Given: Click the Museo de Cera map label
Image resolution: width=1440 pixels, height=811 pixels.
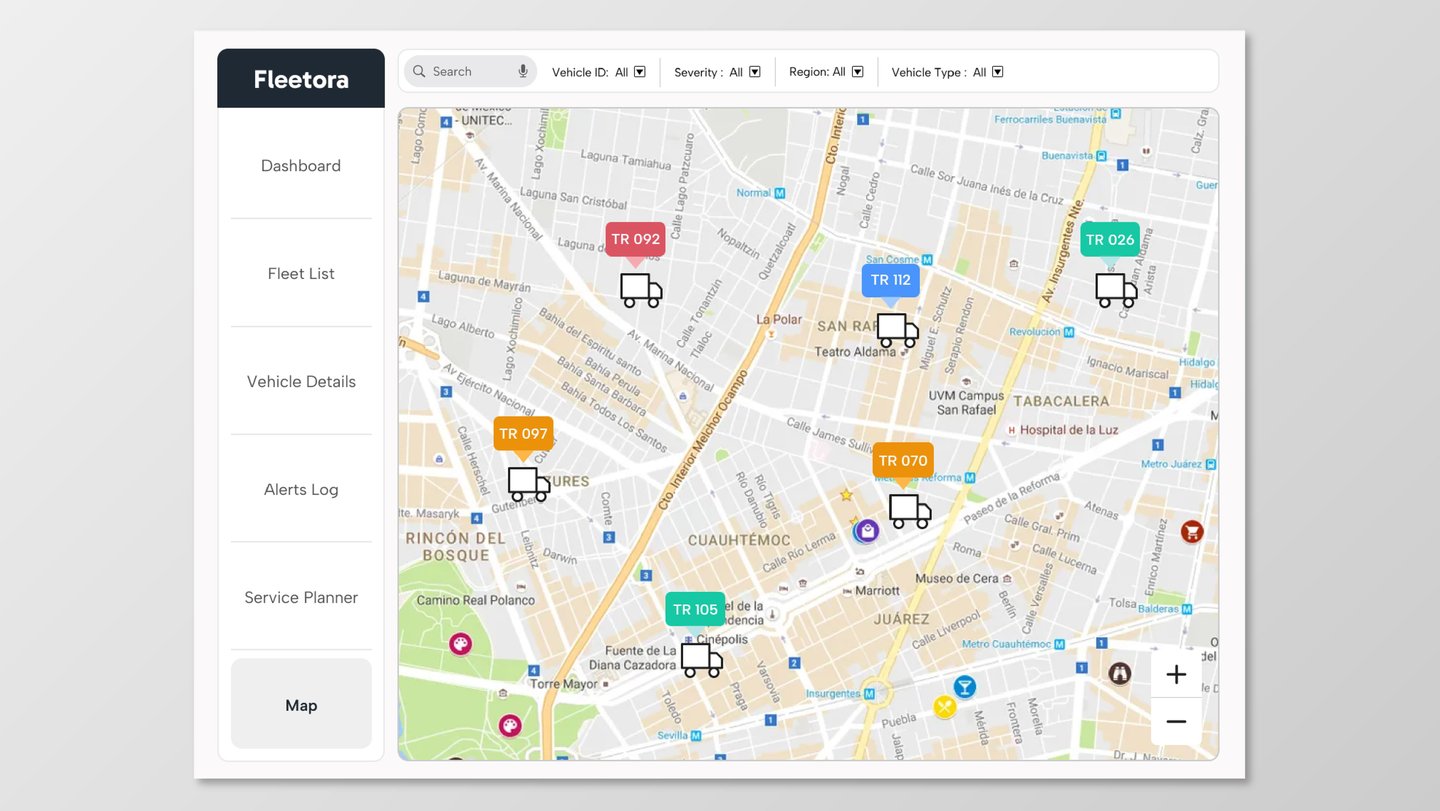Looking at the screenshot, I should tap(957, 579).
